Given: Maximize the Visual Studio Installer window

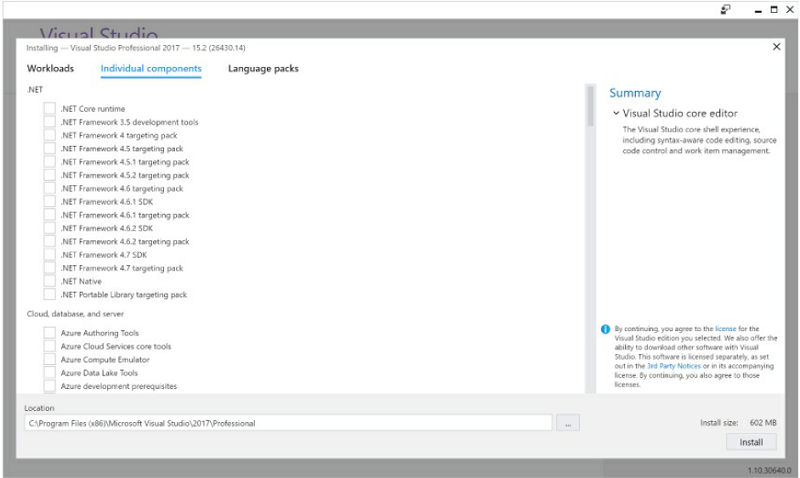Looking at the screenshot, I should [774, 10].
